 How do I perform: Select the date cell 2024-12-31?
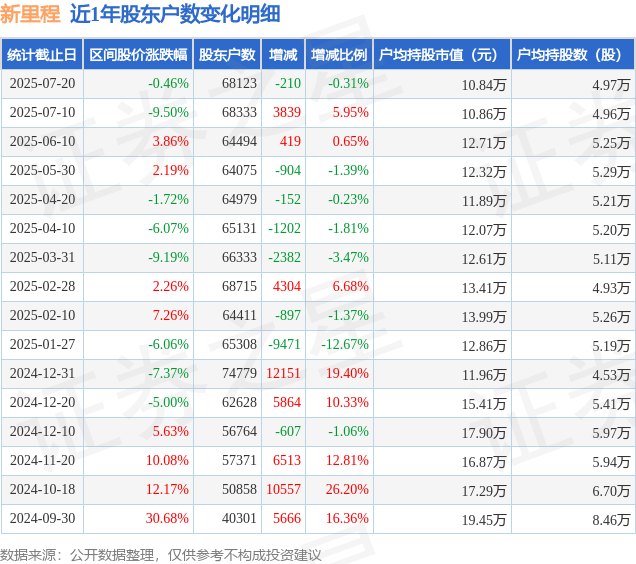point(43,373)
